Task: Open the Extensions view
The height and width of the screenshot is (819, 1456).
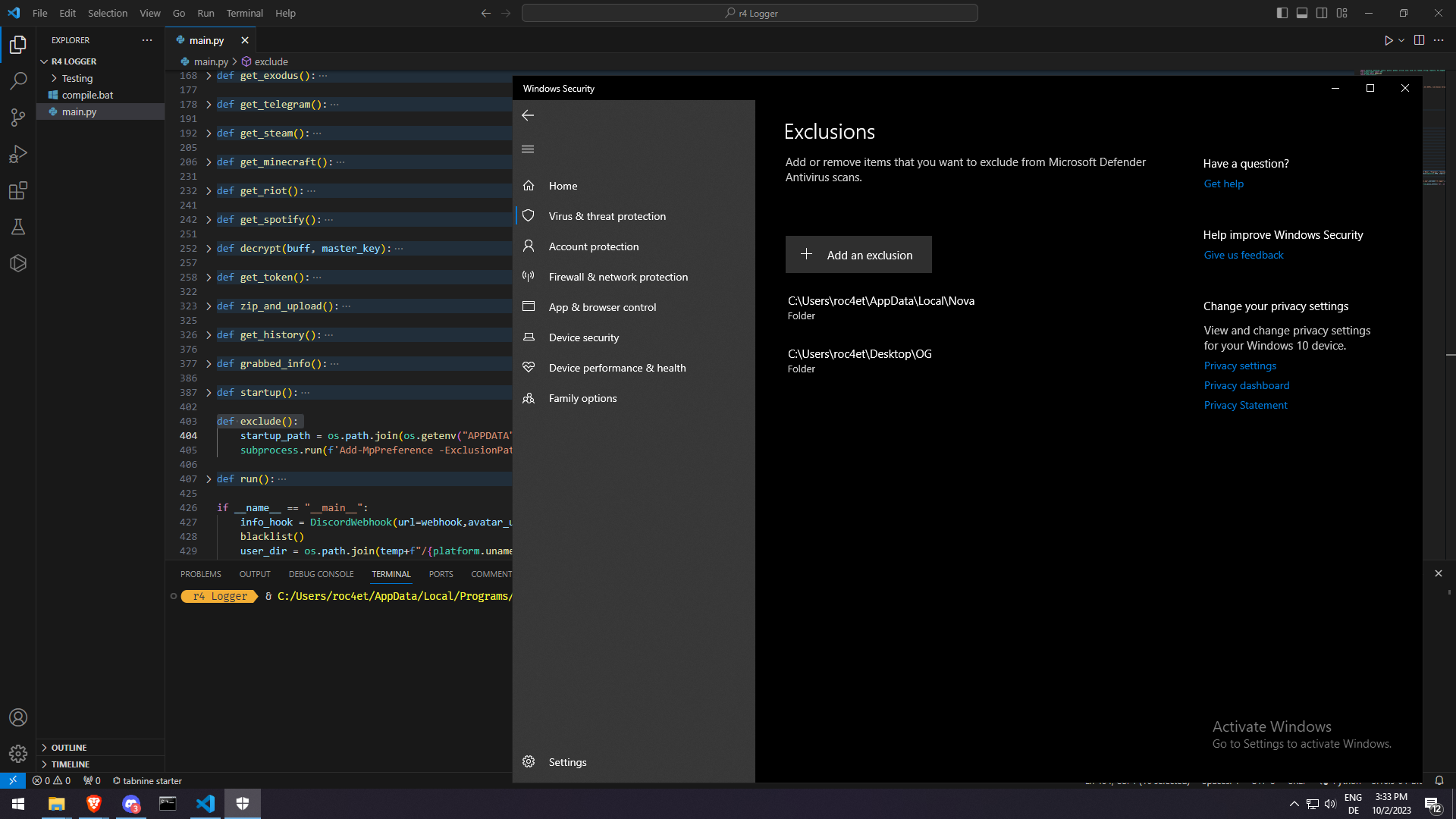Action: (18, 190)
